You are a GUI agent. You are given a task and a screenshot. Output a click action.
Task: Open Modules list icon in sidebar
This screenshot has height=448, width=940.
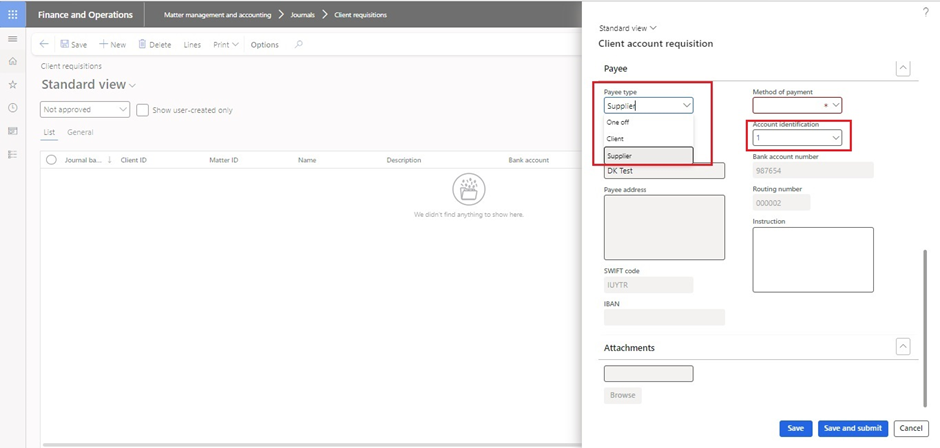(13, 154)
